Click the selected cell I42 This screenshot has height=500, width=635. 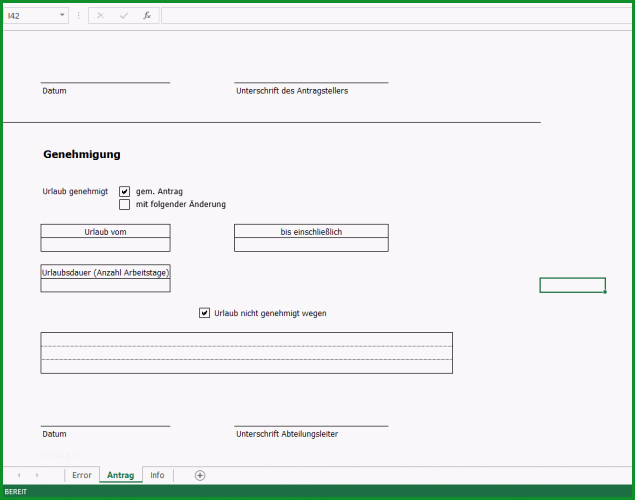coord(573,285)
